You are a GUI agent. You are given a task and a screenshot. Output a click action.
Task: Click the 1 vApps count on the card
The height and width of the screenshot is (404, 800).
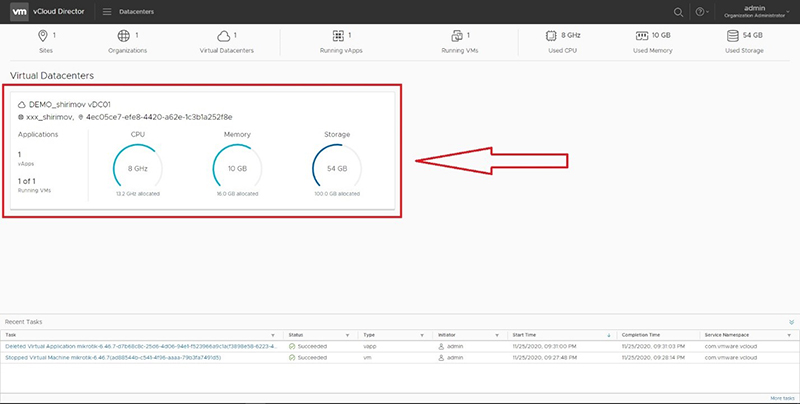coord(19,155)
